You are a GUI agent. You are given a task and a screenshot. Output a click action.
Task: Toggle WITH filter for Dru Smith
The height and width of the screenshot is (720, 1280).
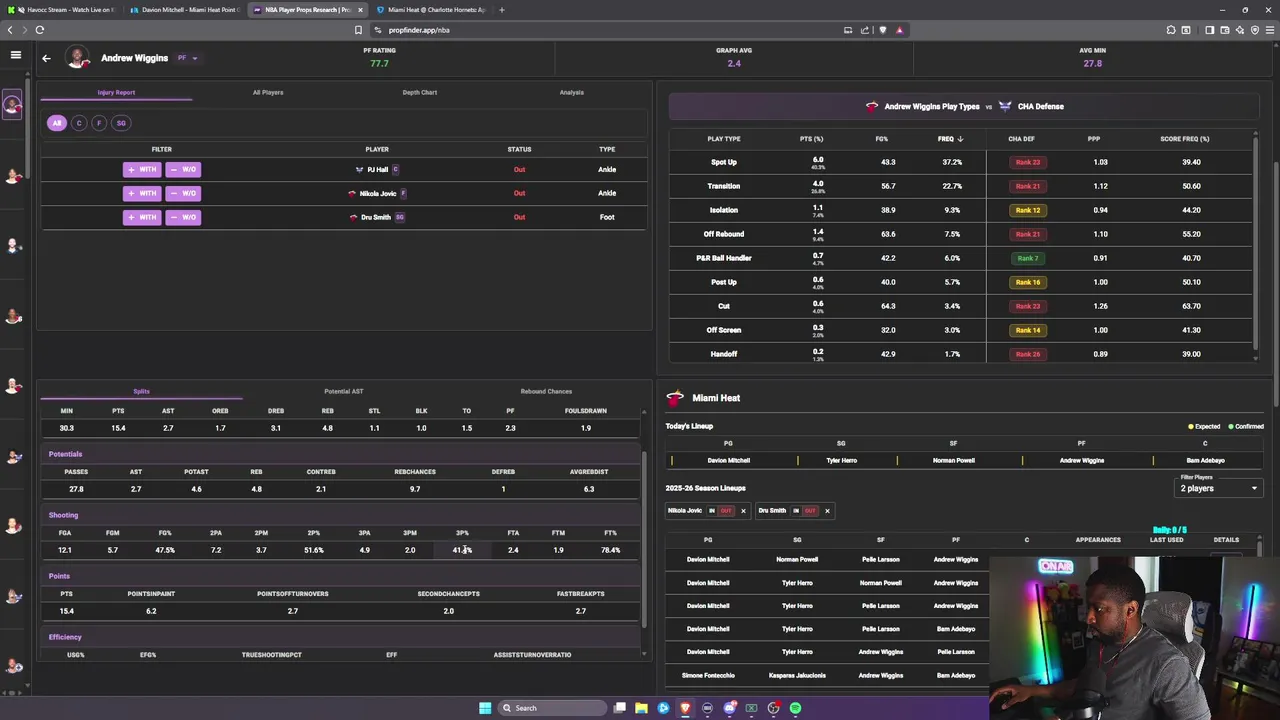coord(142,217)
